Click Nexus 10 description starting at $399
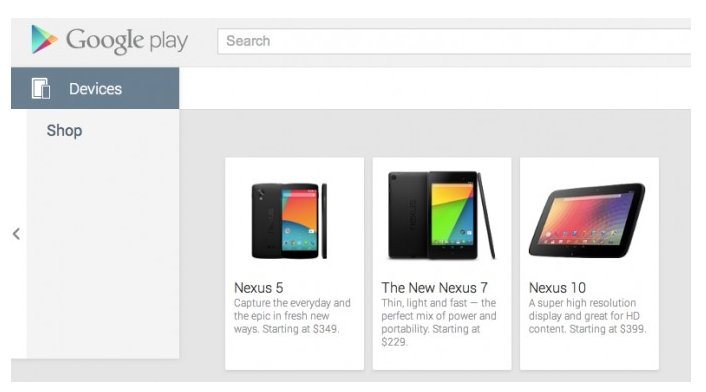The image size is (706, 392). [588, 316]
